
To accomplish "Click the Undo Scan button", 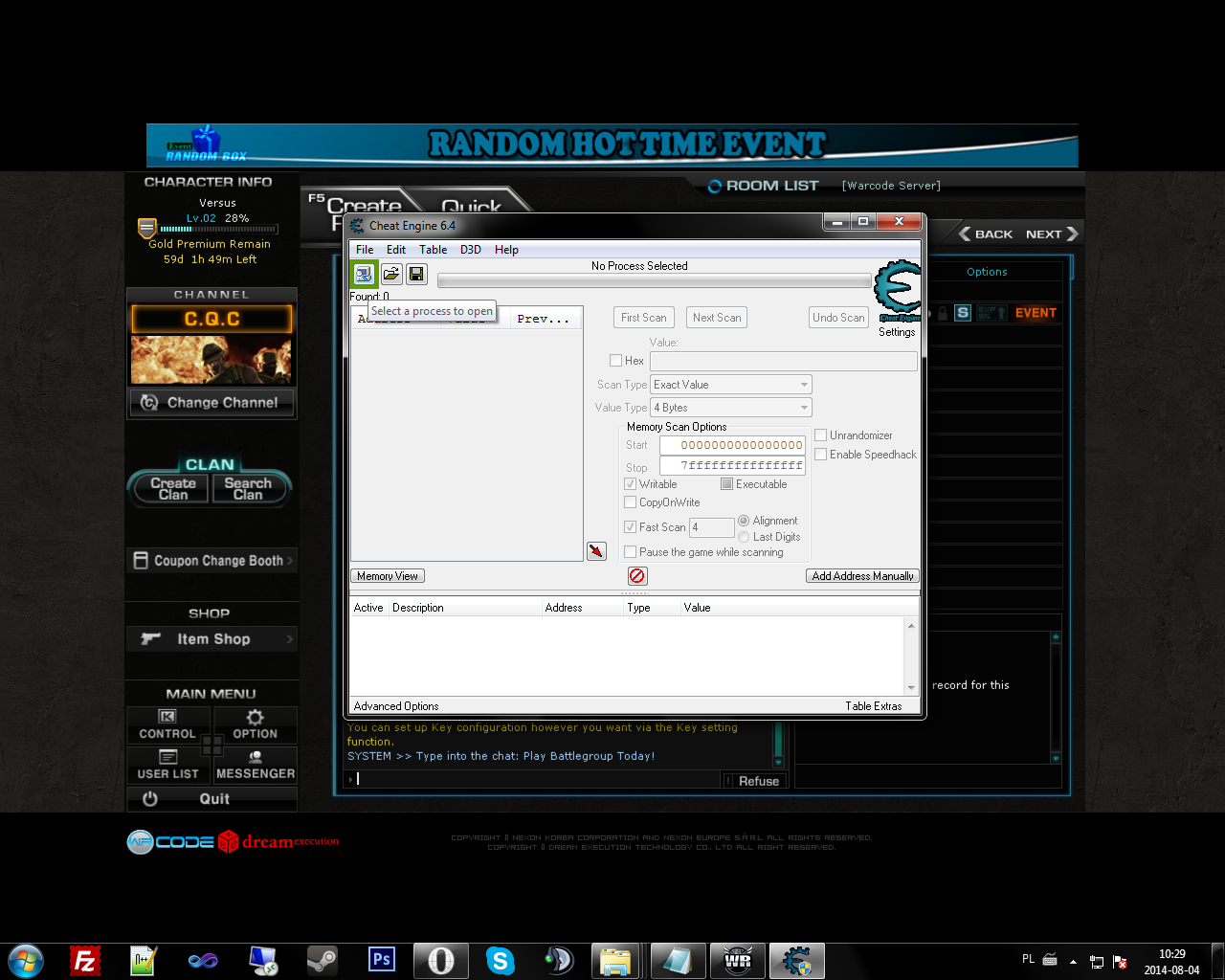I will pos(838,318).
